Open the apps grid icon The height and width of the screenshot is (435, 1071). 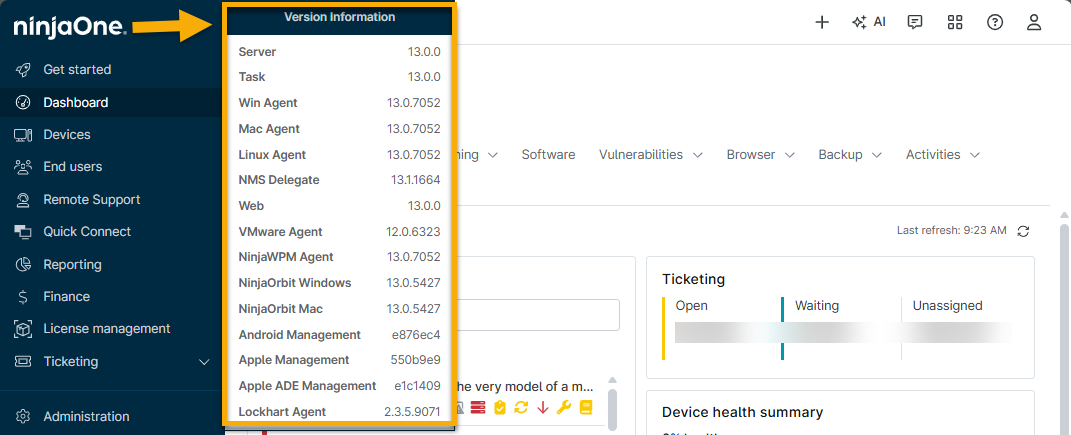pos(955,22)
